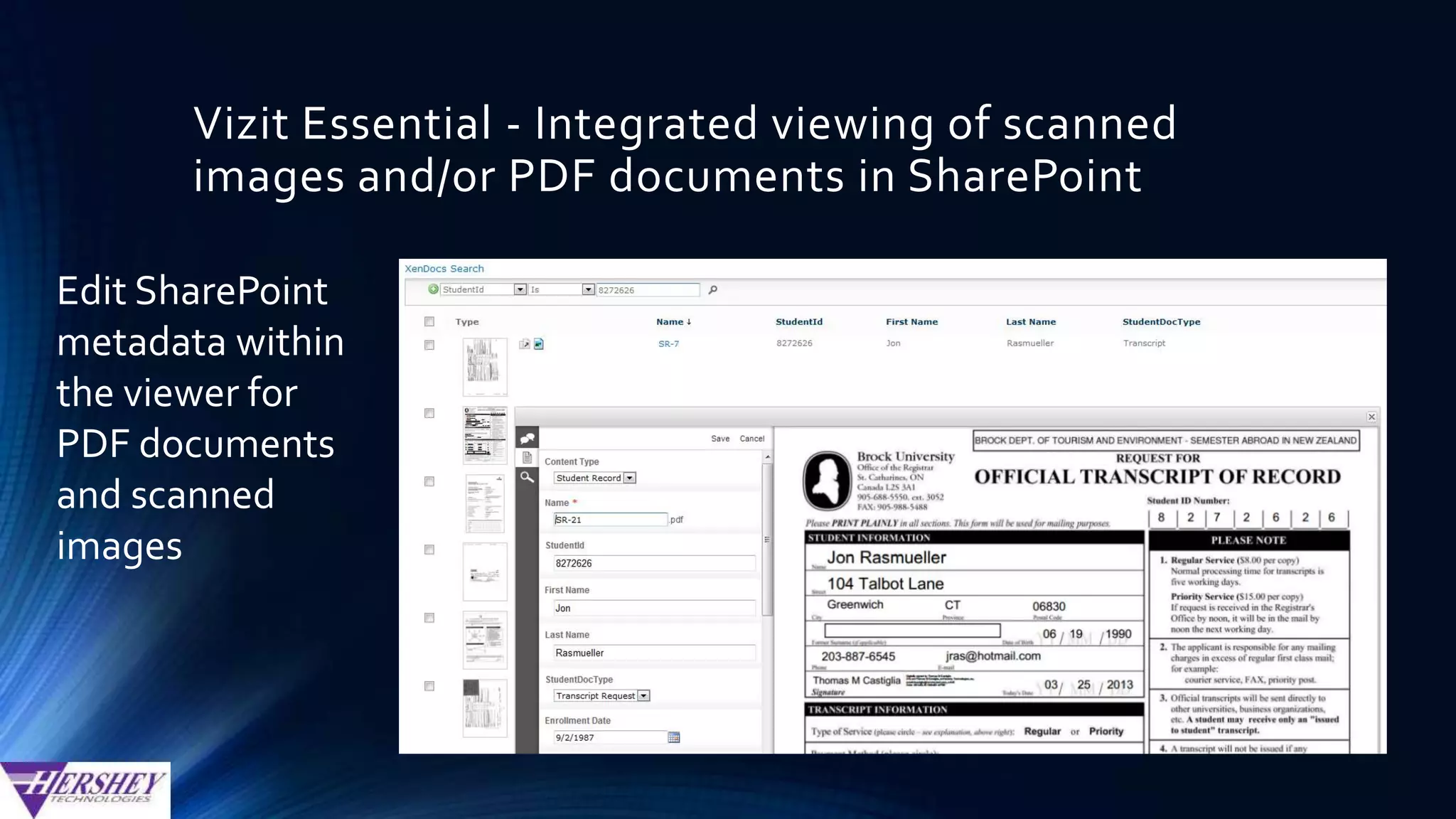Click the search icon in viewer sidebar
This screenshot has height=819, width=1456.
527,477
